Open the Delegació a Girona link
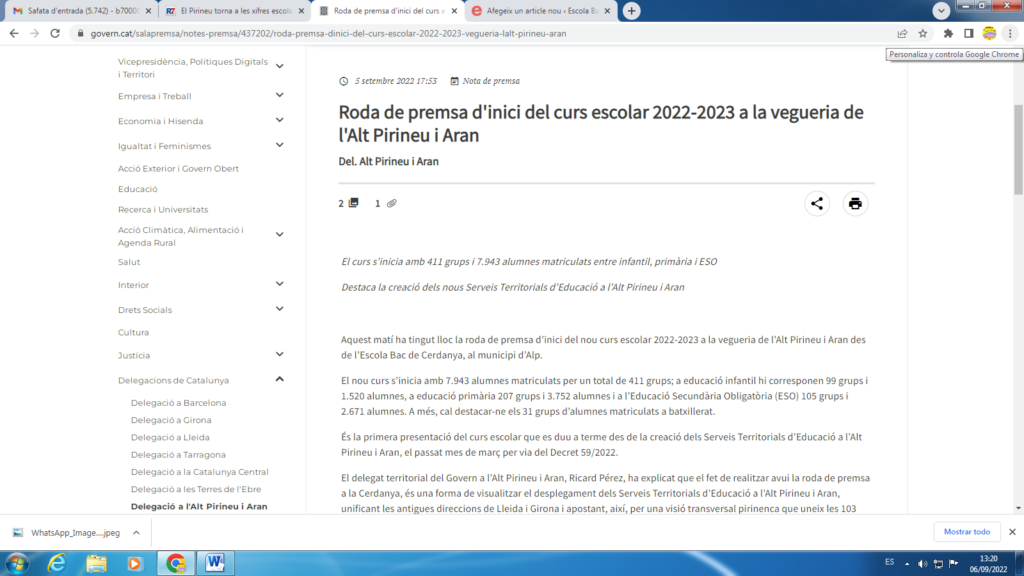The image size is (1024, 576). click(x=172, y=420)
